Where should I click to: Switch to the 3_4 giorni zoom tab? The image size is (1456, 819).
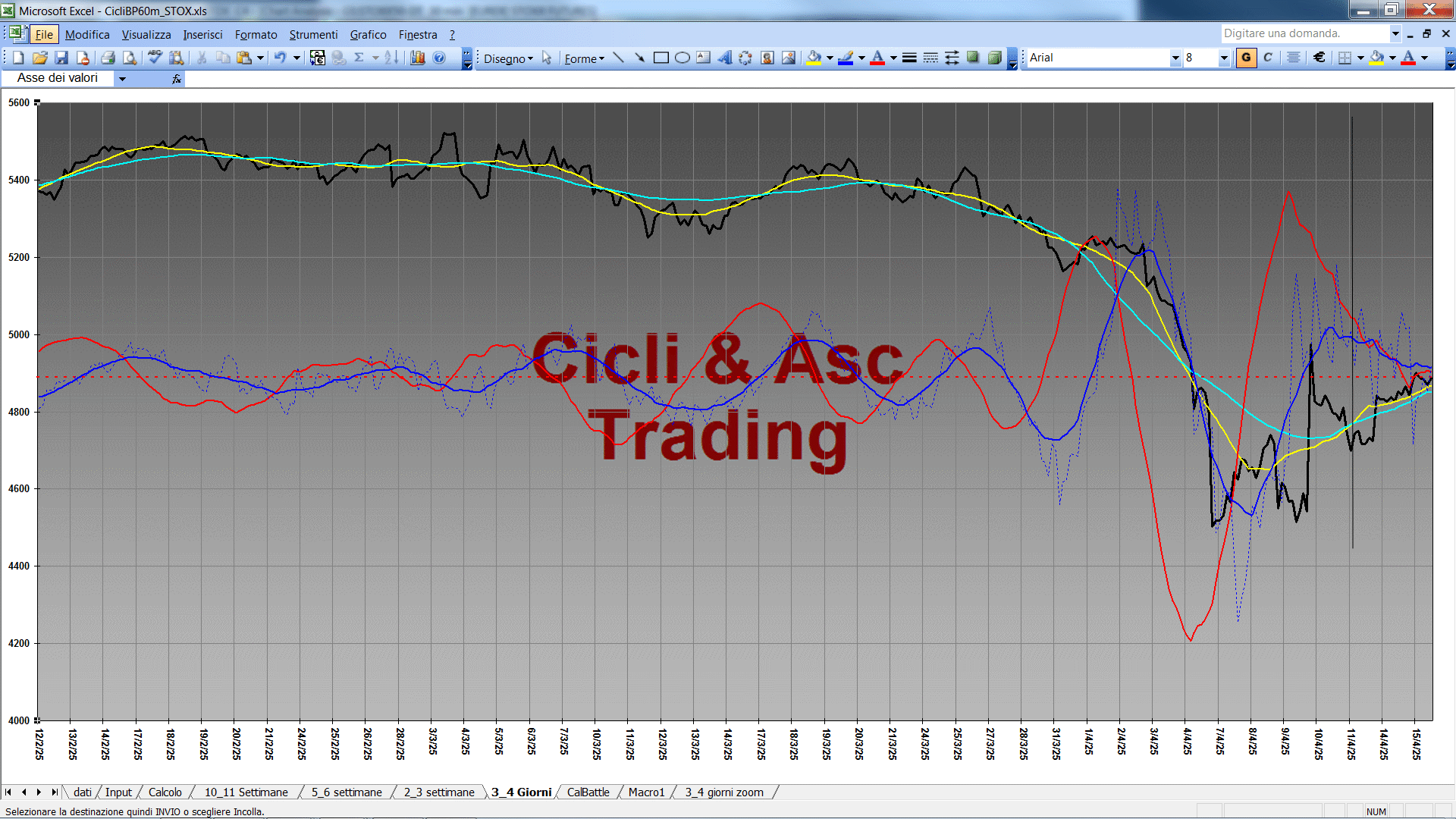click(x=724, y=792)
